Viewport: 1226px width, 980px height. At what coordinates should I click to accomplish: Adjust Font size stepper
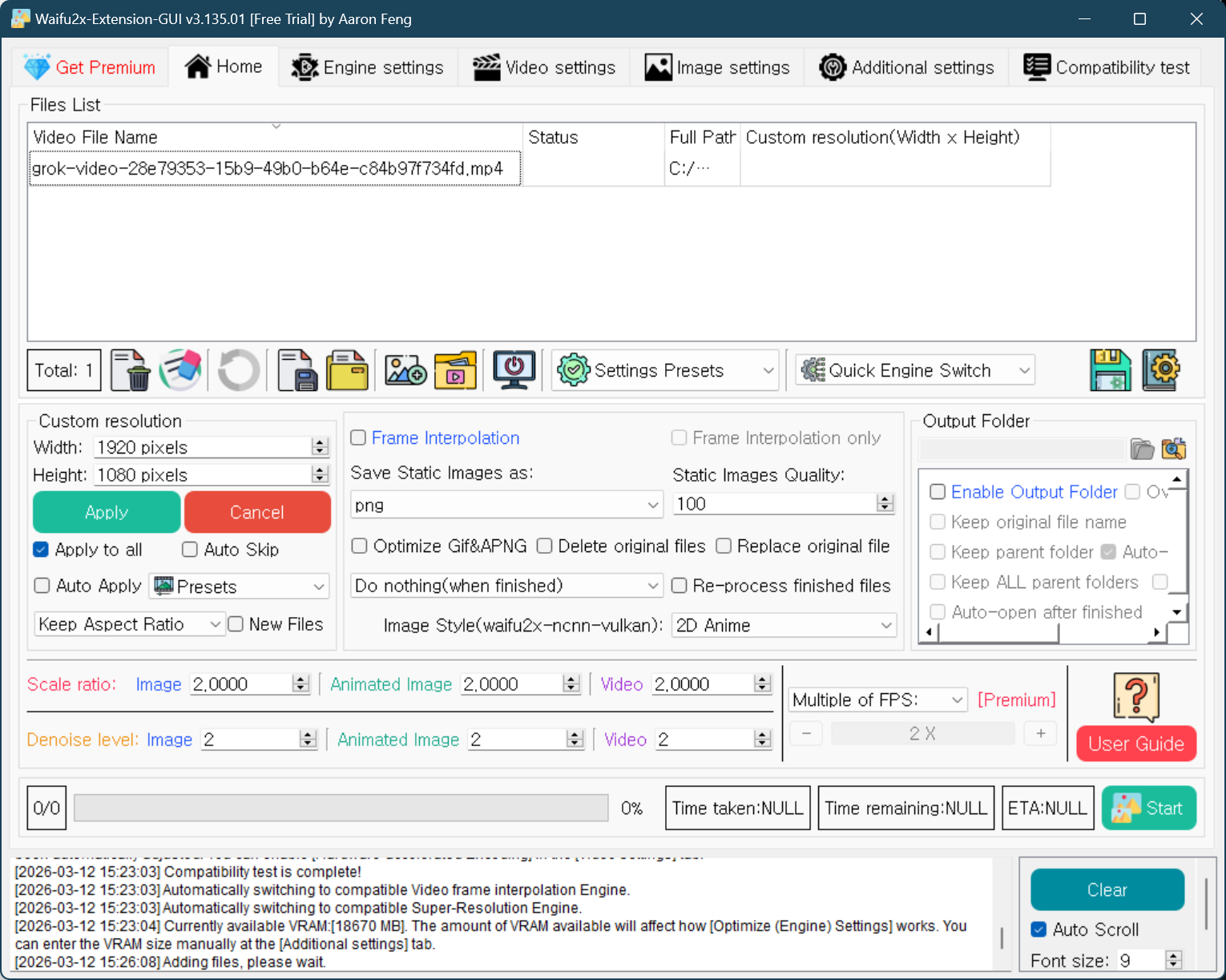pos(1174,960)
